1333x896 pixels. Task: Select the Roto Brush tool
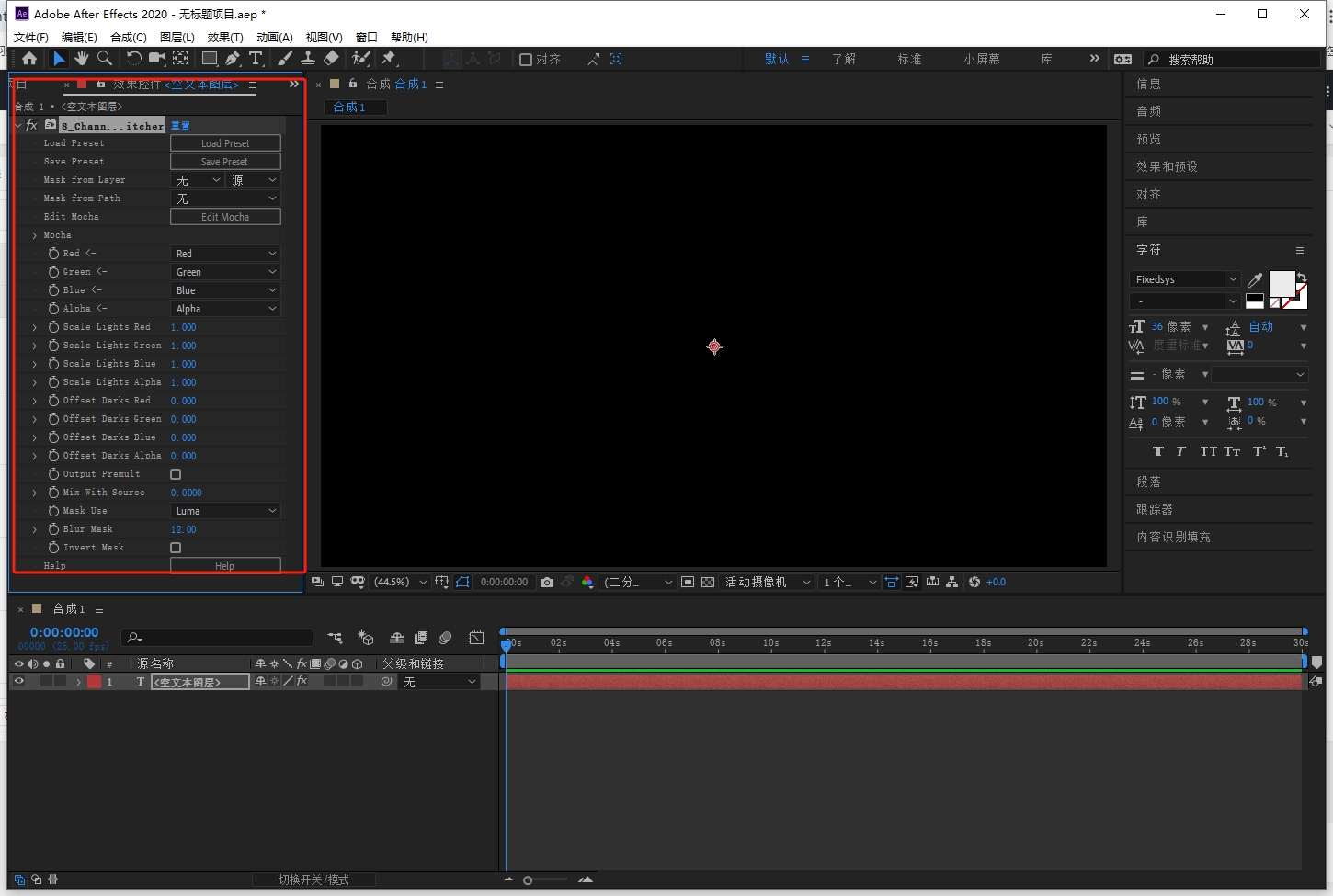pyautogui.click(x=360, y=59)
